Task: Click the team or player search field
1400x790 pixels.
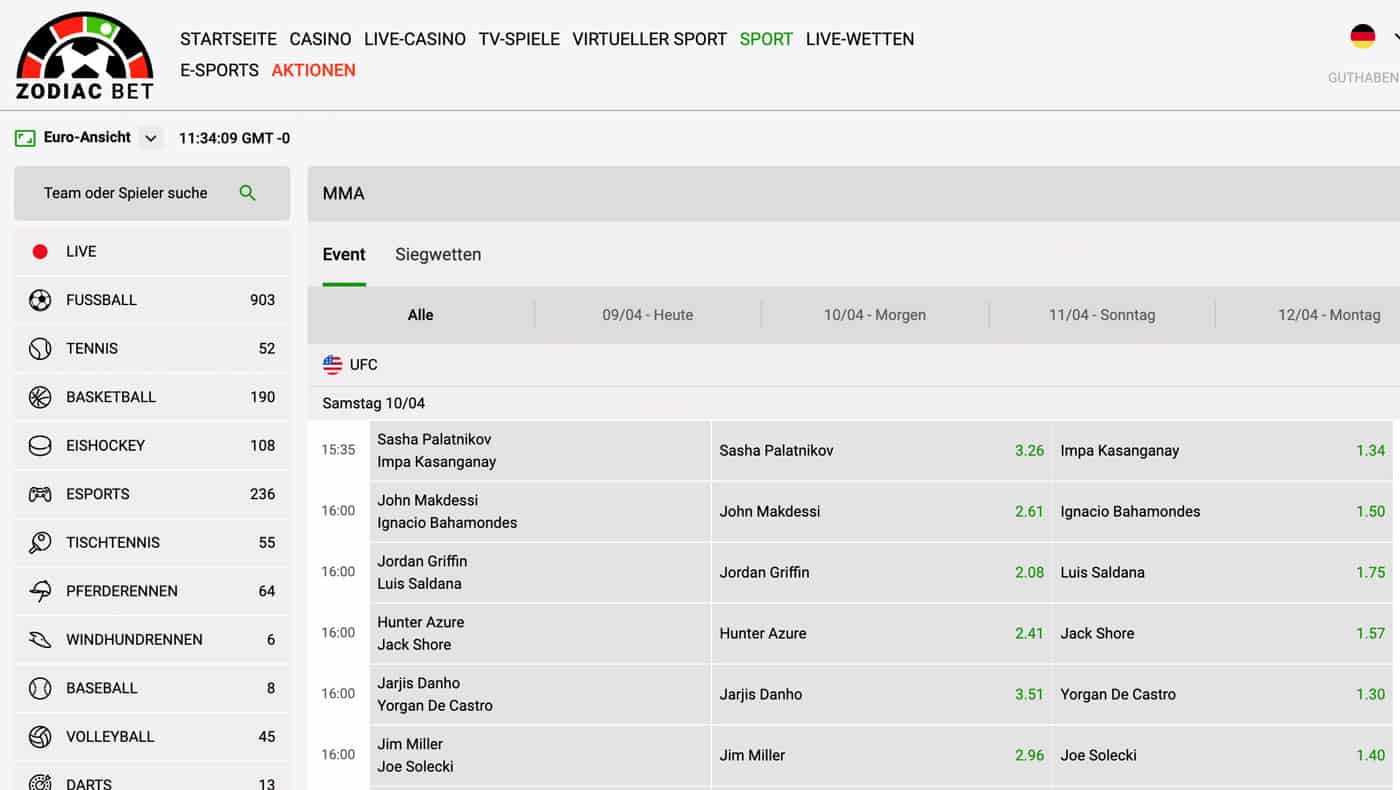Action: 152,193
